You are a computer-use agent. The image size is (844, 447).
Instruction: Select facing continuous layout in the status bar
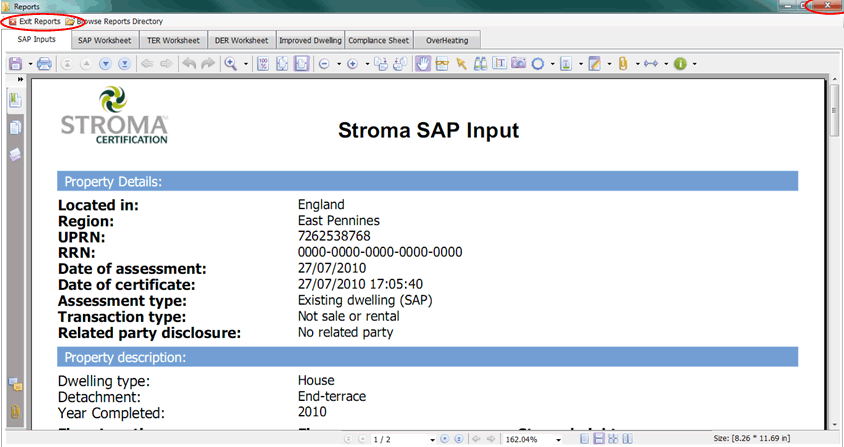613,439
